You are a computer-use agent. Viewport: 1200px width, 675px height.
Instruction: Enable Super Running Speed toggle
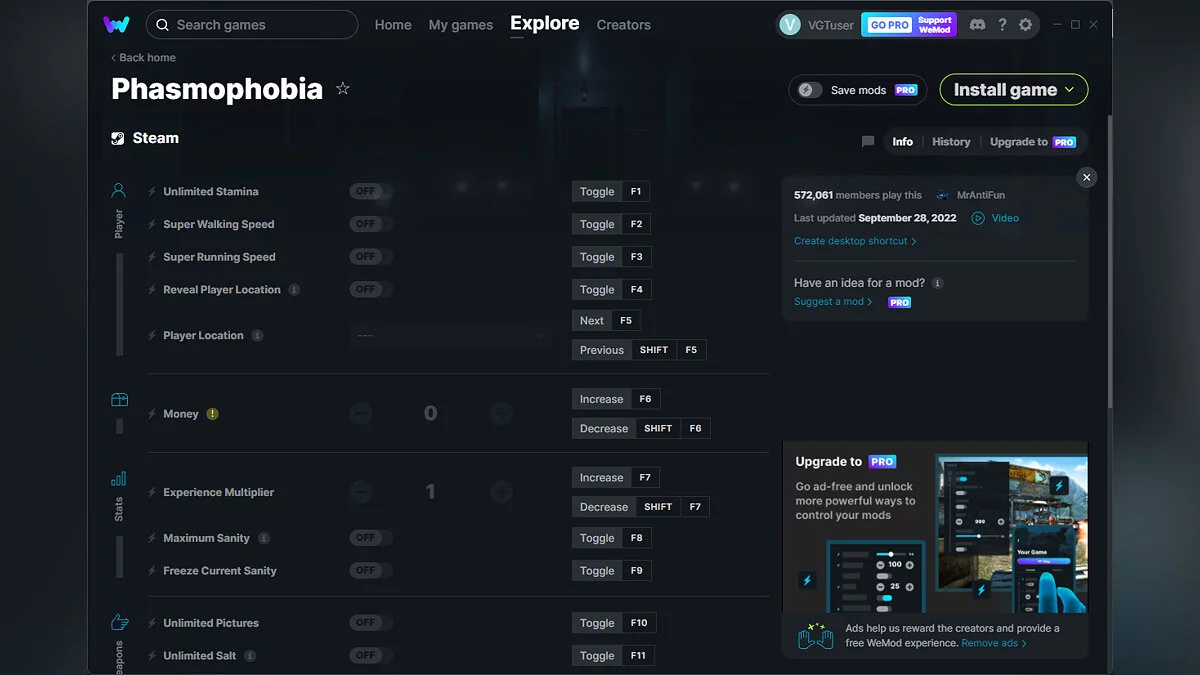[x=371, y=257]
